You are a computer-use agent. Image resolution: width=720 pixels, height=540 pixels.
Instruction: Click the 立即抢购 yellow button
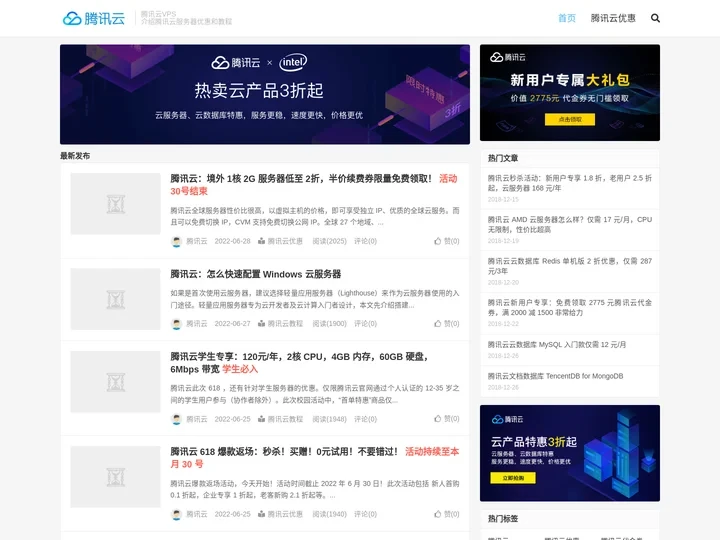[x=513, y=478]
